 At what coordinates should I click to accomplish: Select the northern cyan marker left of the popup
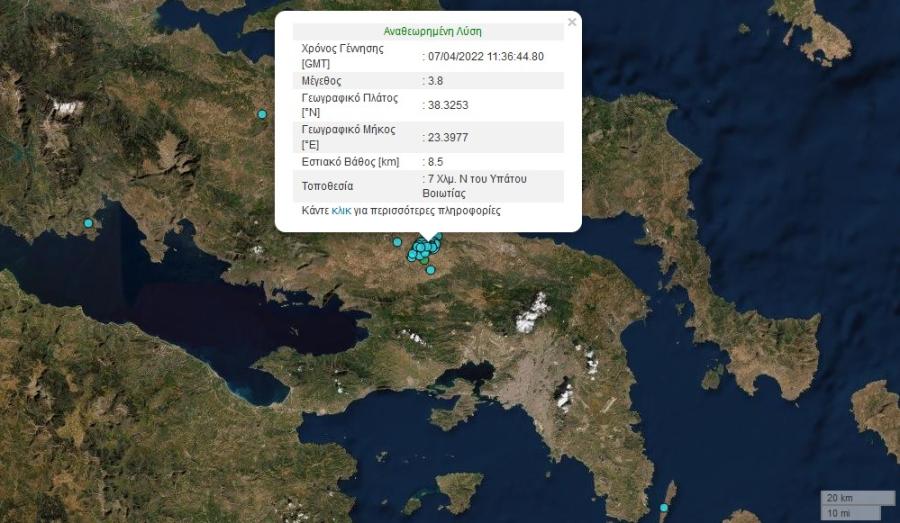click(x=262, y=114)
